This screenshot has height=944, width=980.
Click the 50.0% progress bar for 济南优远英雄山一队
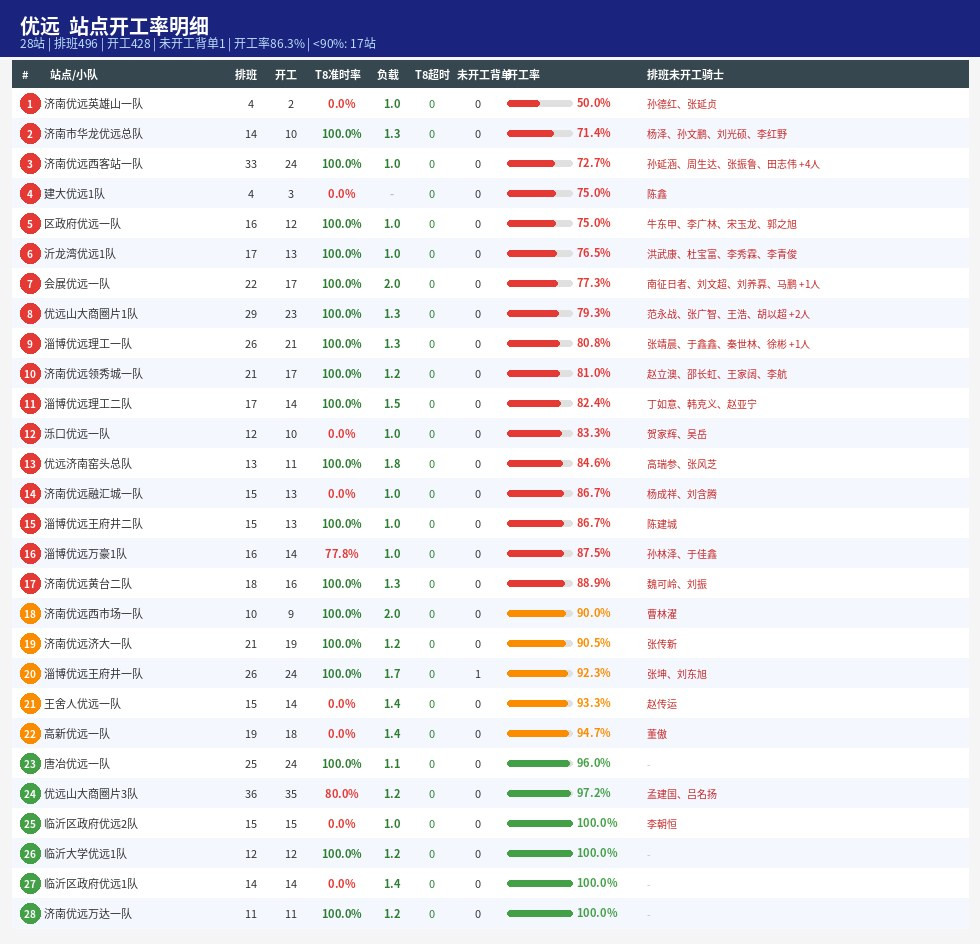(x=539, y=104)
